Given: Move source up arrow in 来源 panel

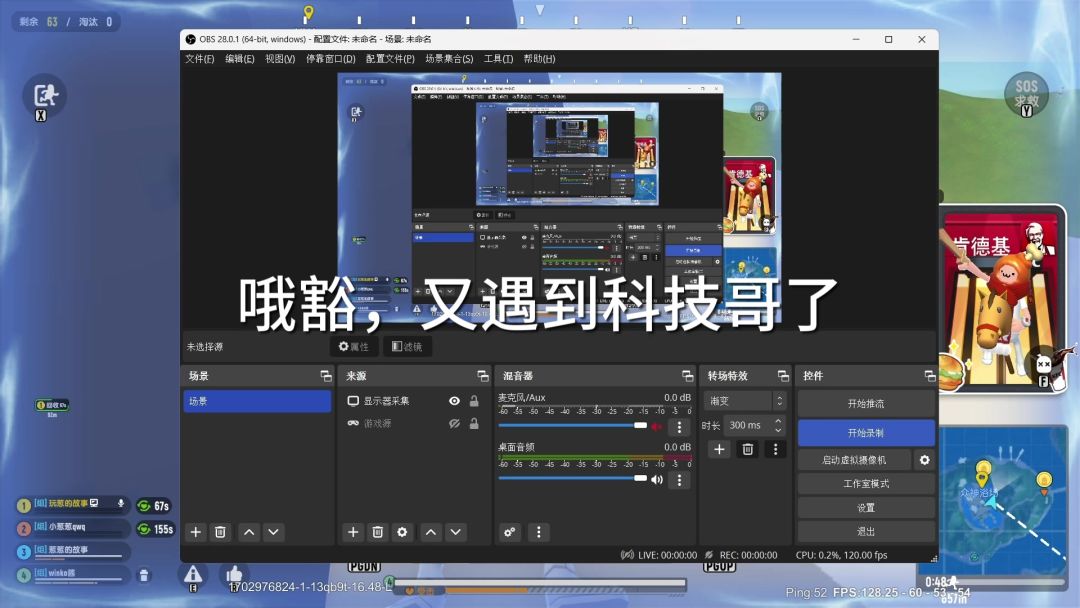Looking at the screenshot, I should (430, 532).
